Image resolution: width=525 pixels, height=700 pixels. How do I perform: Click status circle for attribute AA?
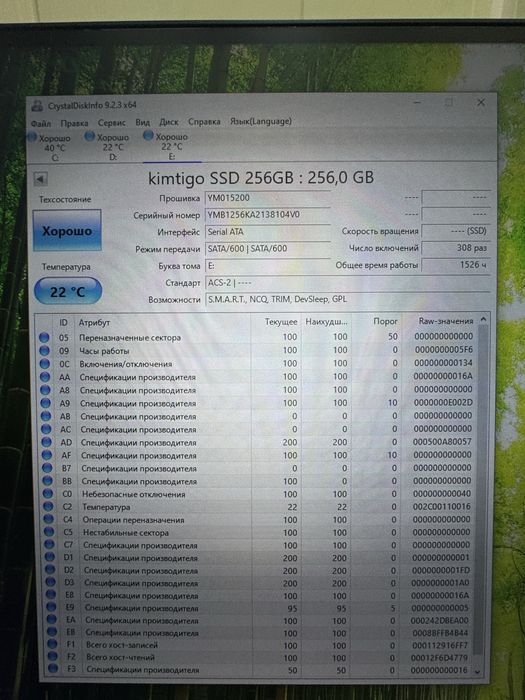point(45,377)
